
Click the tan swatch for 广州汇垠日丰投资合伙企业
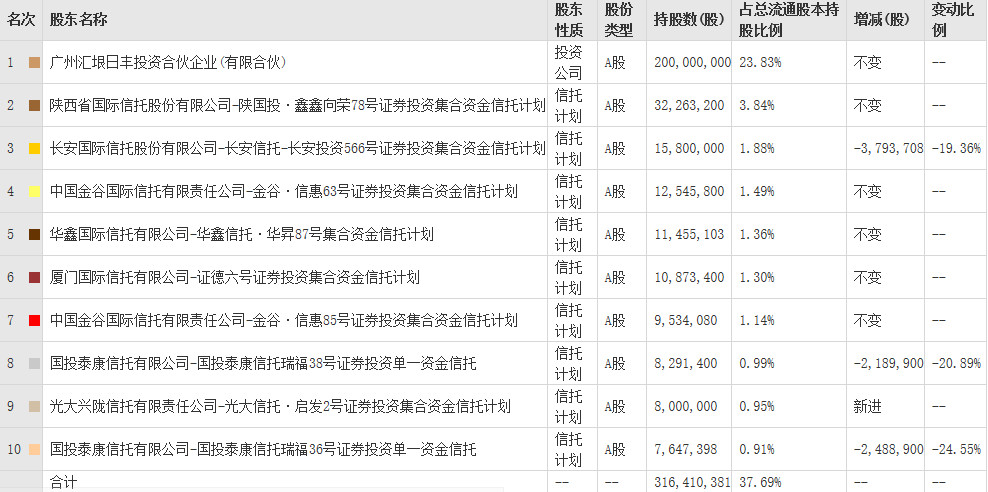point(35,62)
